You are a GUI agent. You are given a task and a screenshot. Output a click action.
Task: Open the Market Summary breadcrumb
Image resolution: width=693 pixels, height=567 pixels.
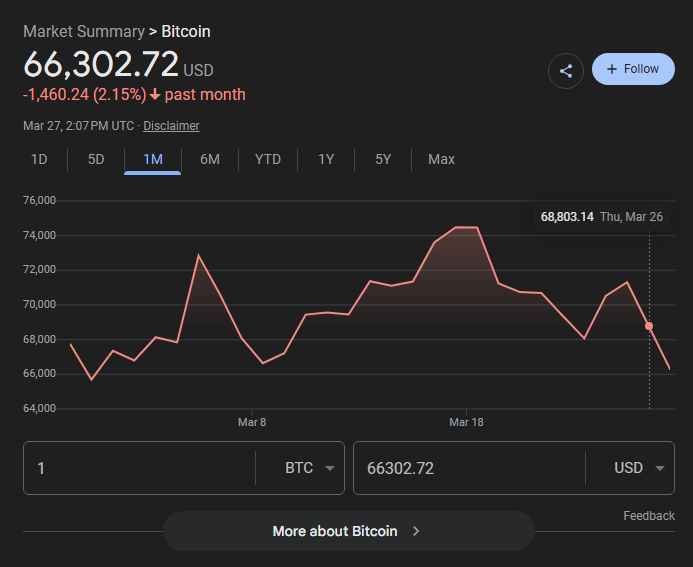[84, 31]
